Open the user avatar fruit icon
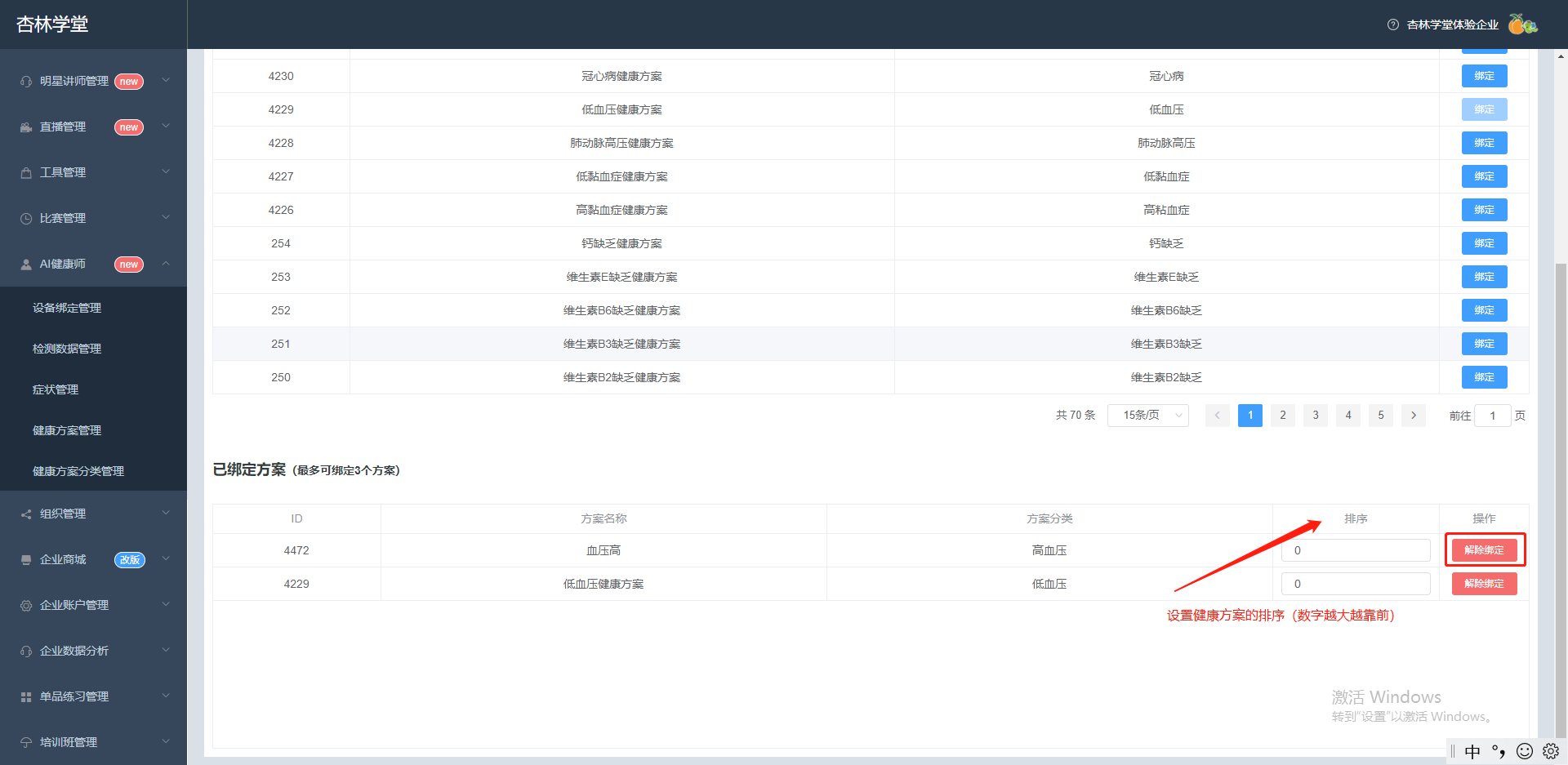The image size is (1568, 765). click(1522, 24)
